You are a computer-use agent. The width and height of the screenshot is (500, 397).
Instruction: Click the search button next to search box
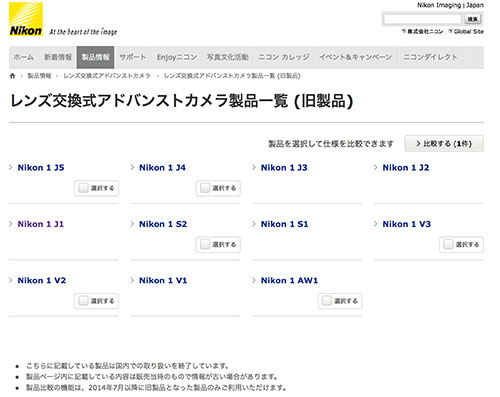pos(473,19)
